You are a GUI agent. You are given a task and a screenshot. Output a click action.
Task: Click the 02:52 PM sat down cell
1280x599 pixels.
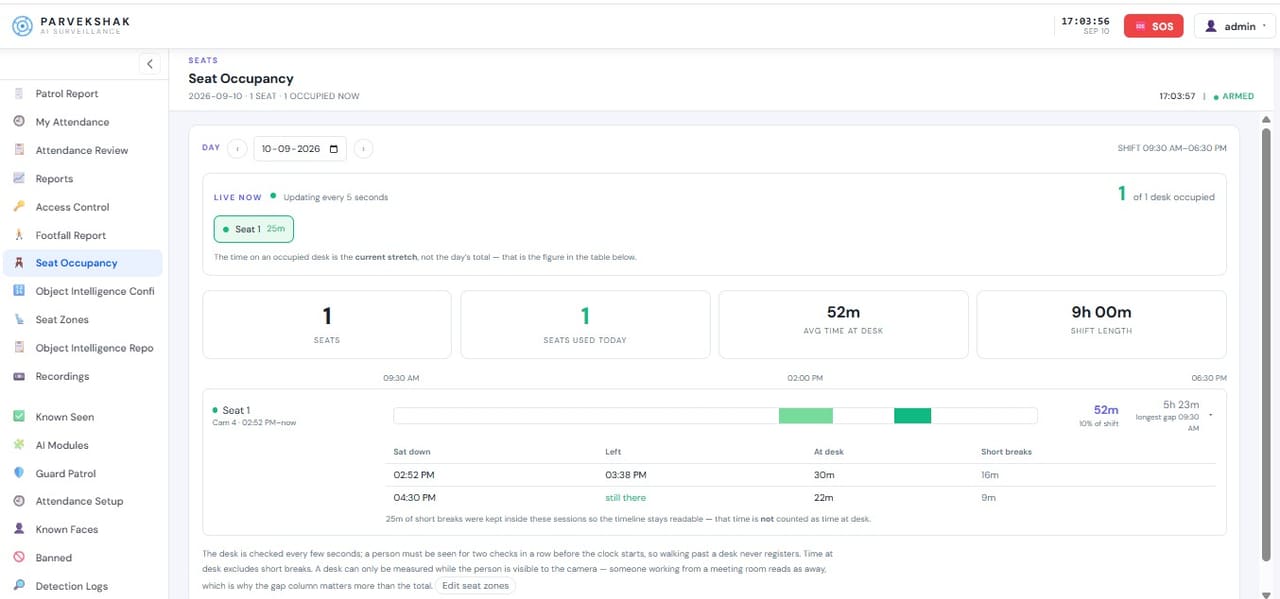[414, 475]
